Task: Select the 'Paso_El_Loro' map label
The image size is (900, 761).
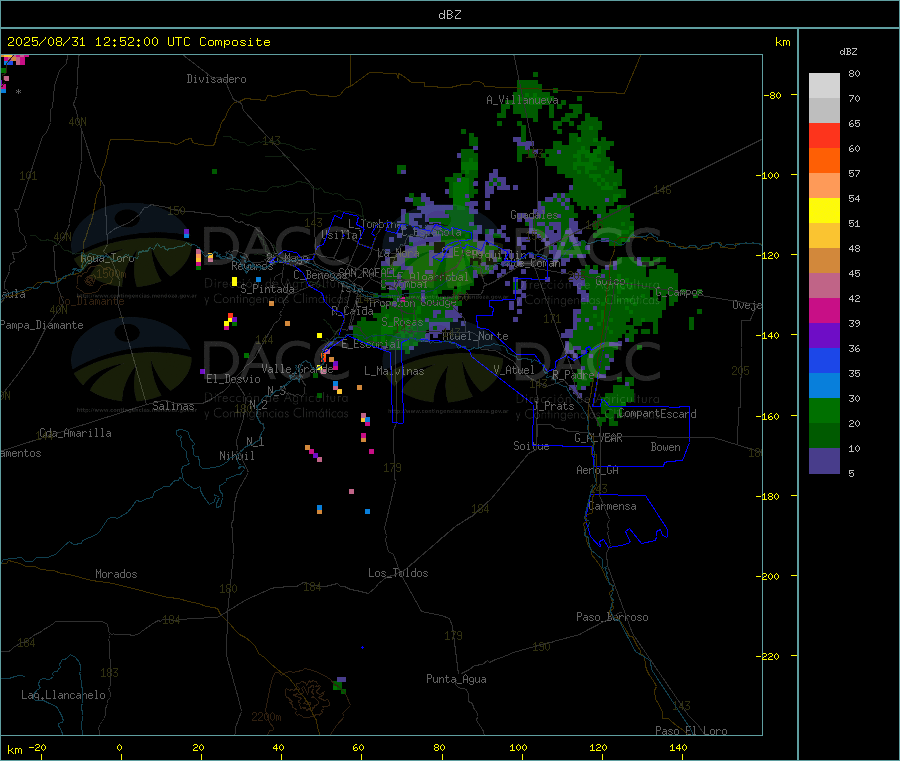Action: tap(691, 730)
